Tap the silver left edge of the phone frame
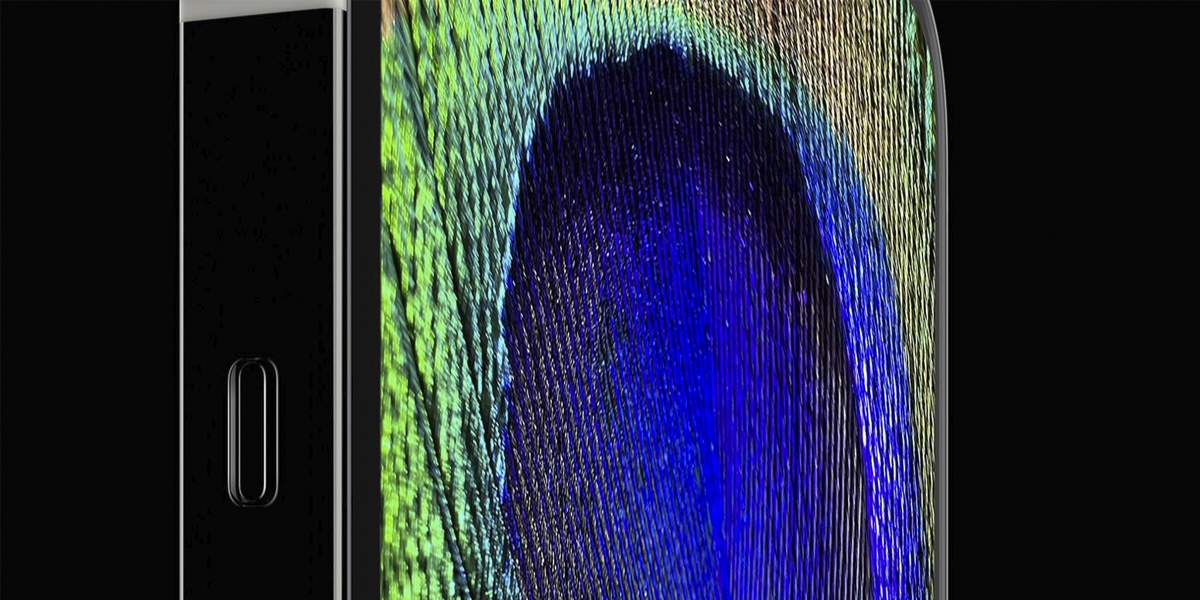Viewport: 1200px width, 600px height. [182, 300]
